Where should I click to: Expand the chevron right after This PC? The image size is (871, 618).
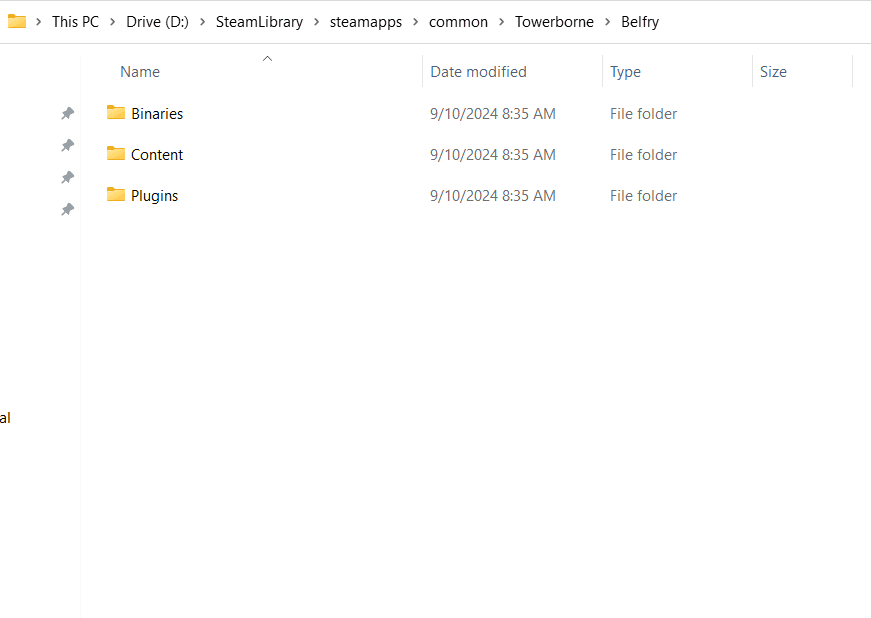[x=113, y=22]
